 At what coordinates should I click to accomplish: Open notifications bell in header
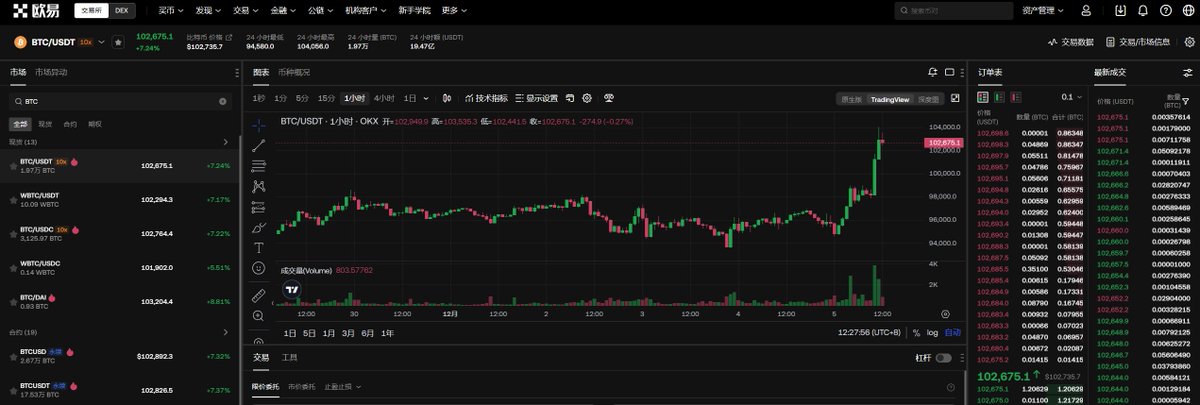(1143, 11)
